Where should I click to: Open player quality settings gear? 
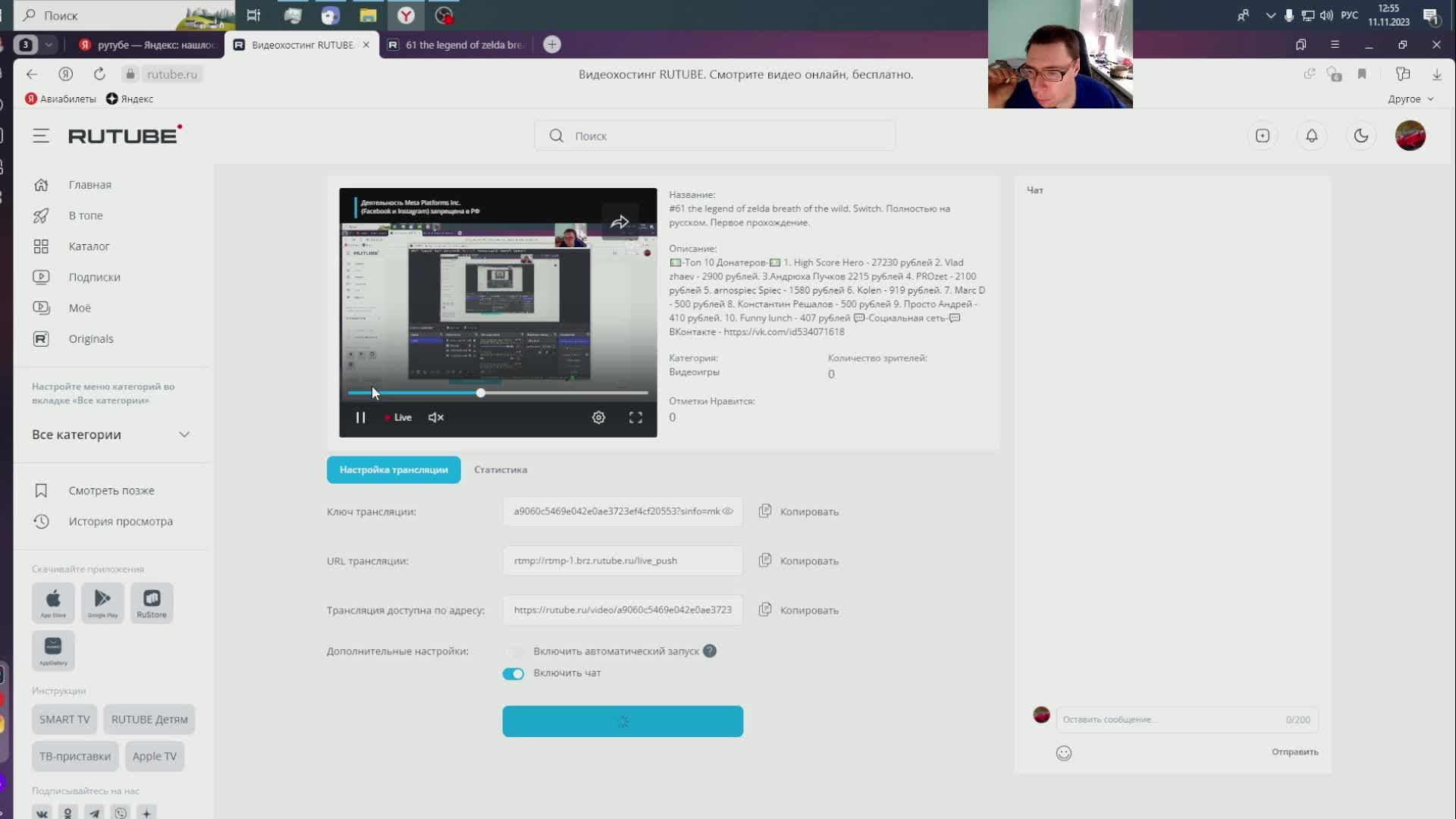598,418
